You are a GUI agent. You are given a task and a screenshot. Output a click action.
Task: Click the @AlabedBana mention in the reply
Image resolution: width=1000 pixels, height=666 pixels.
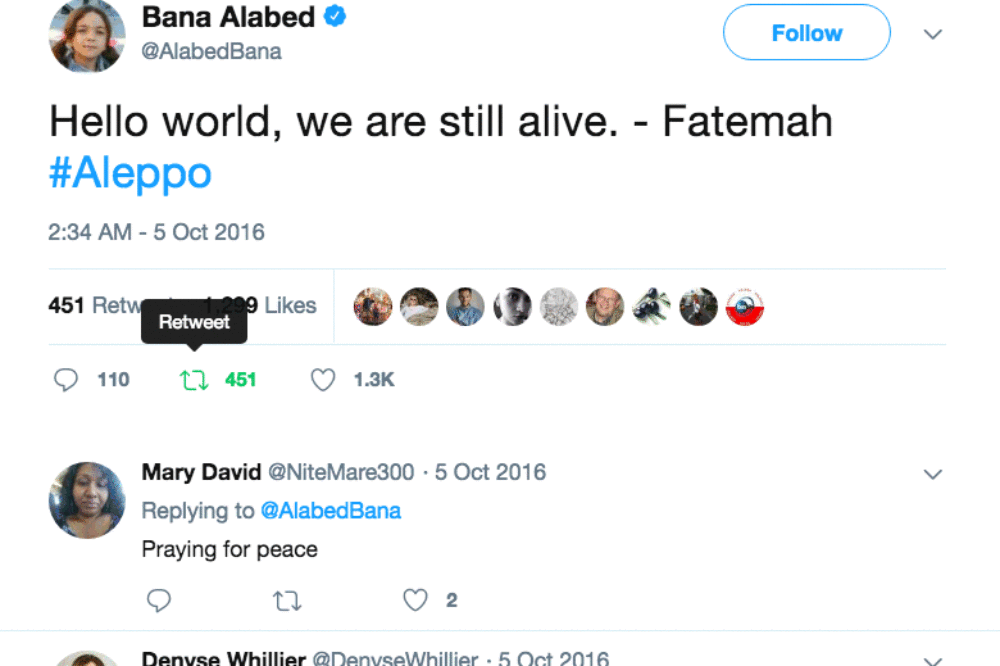pyautogui.click(x=330, y=511)
